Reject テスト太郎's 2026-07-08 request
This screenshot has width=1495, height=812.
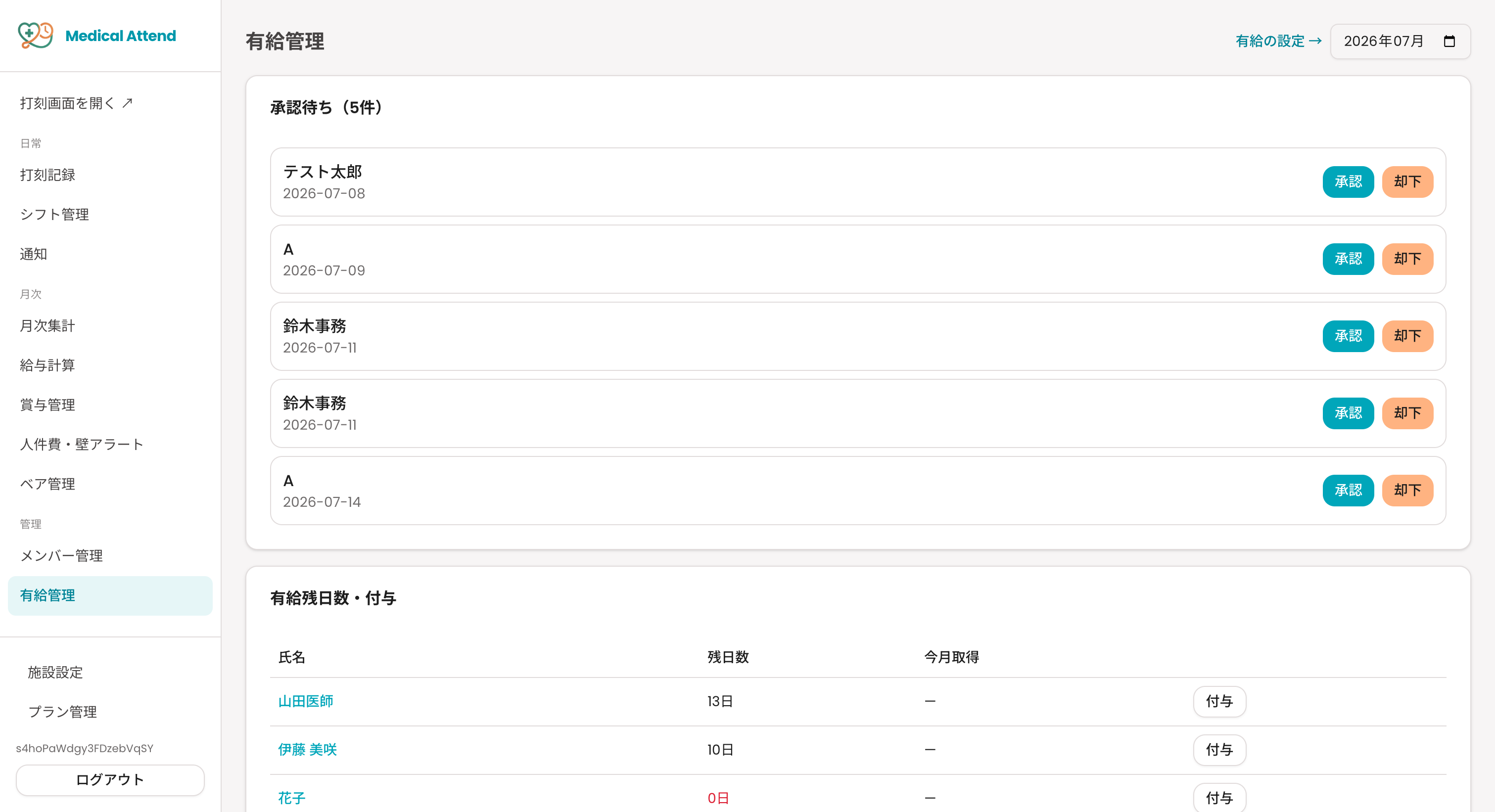(x=1407, y=181)
